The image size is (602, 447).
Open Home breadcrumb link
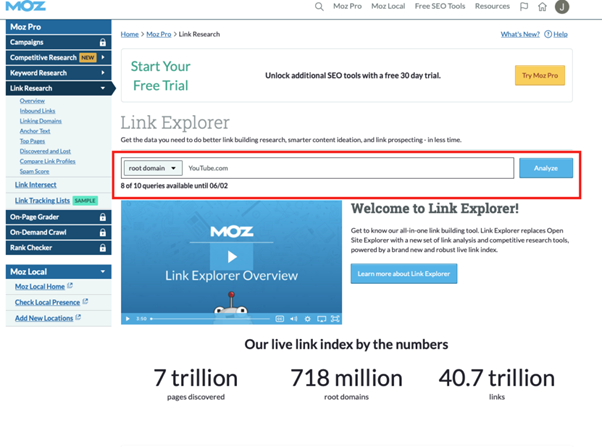129,34
